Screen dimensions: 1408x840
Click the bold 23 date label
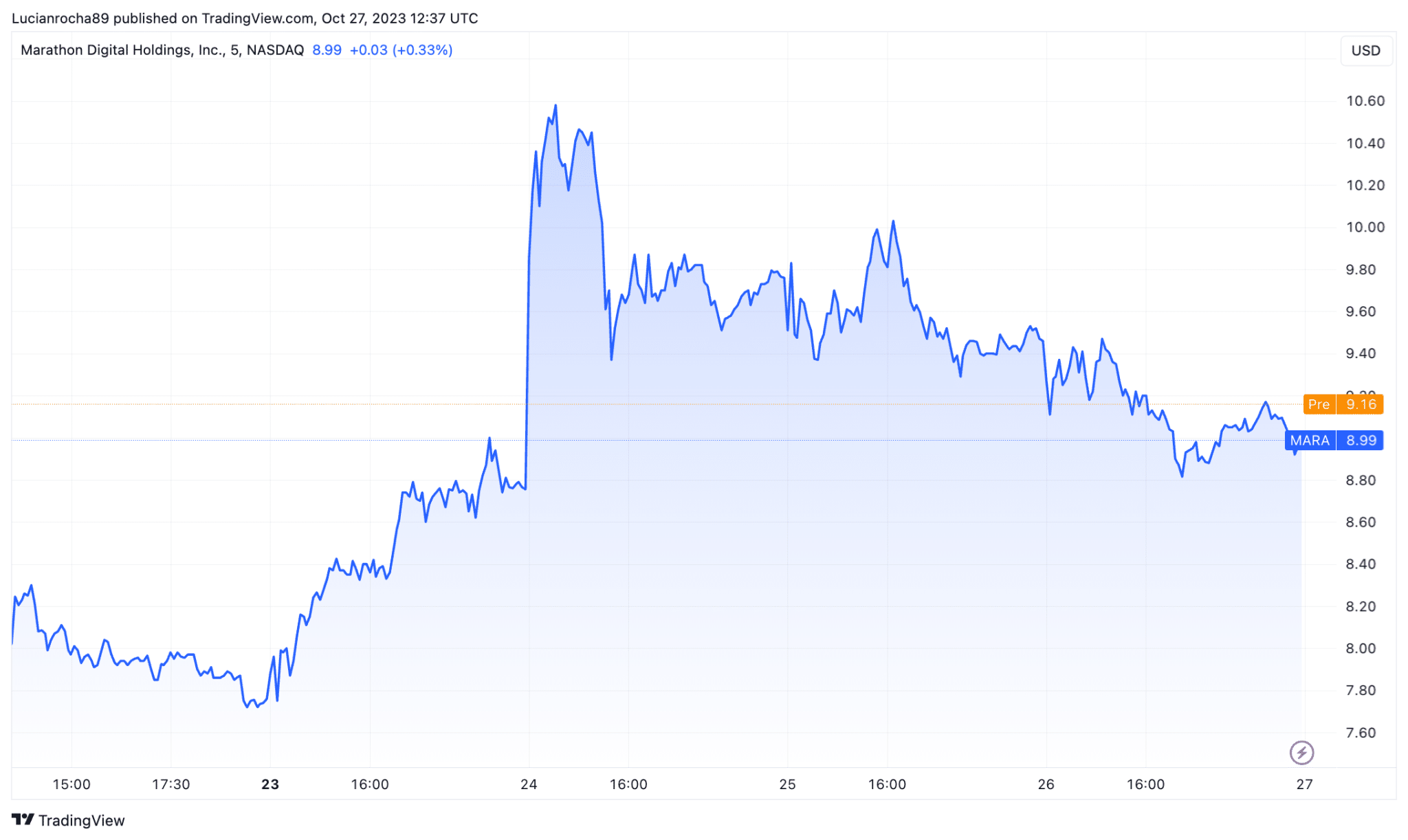click(270, 784)
